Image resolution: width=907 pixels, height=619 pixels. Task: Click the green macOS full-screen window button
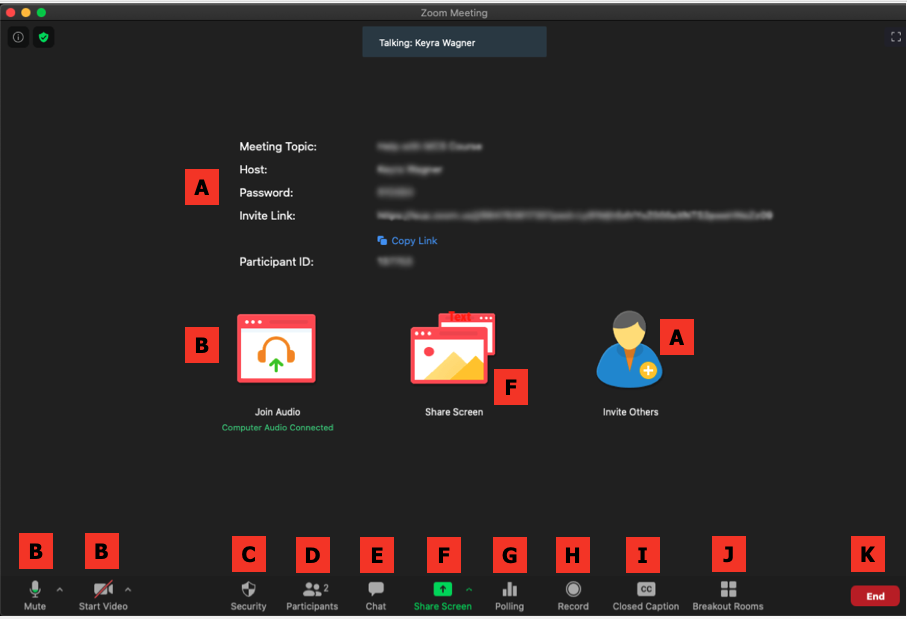tap(41, 12)
